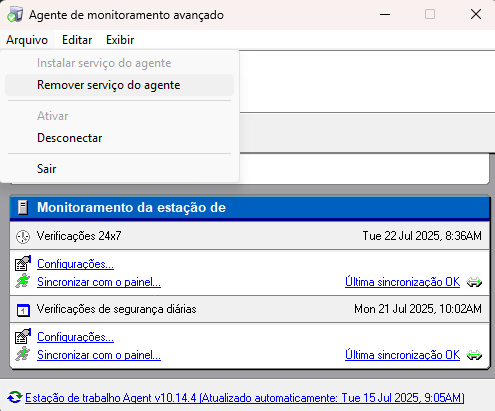This screenshot has width=495, height=411.
Task: Click Sincronizar com o painel under daily security checks
Action: tap(99, 355)
